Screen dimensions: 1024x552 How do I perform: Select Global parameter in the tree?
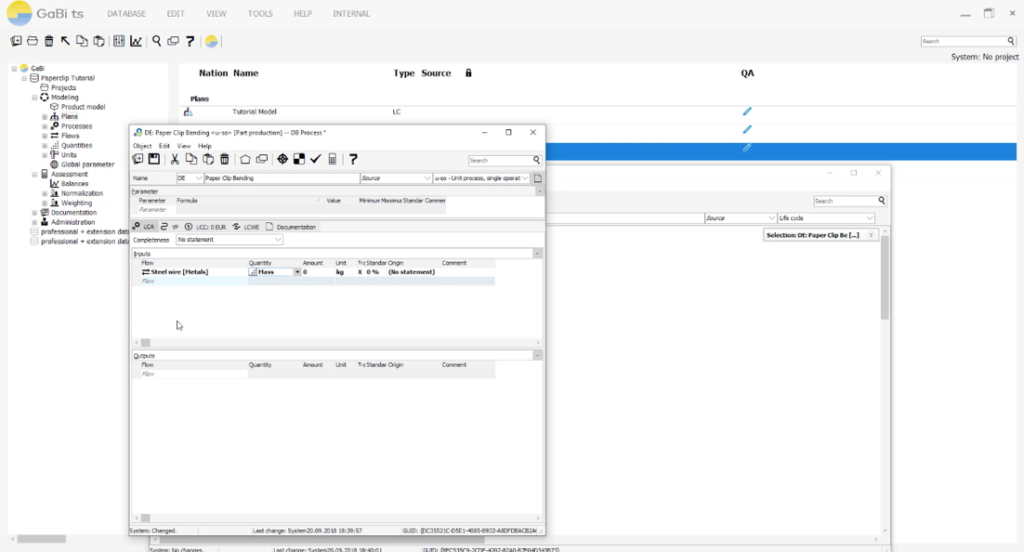(87, 165)
